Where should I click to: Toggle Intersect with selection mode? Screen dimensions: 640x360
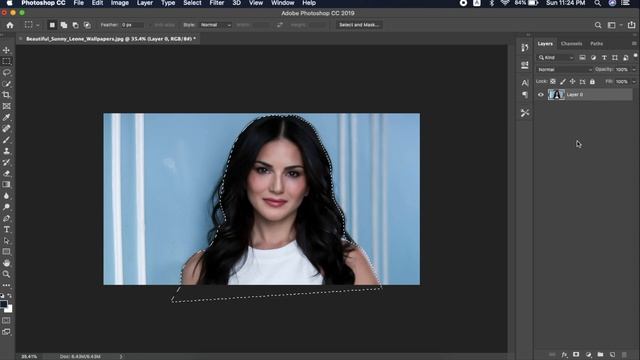click(x=87, y=25)
